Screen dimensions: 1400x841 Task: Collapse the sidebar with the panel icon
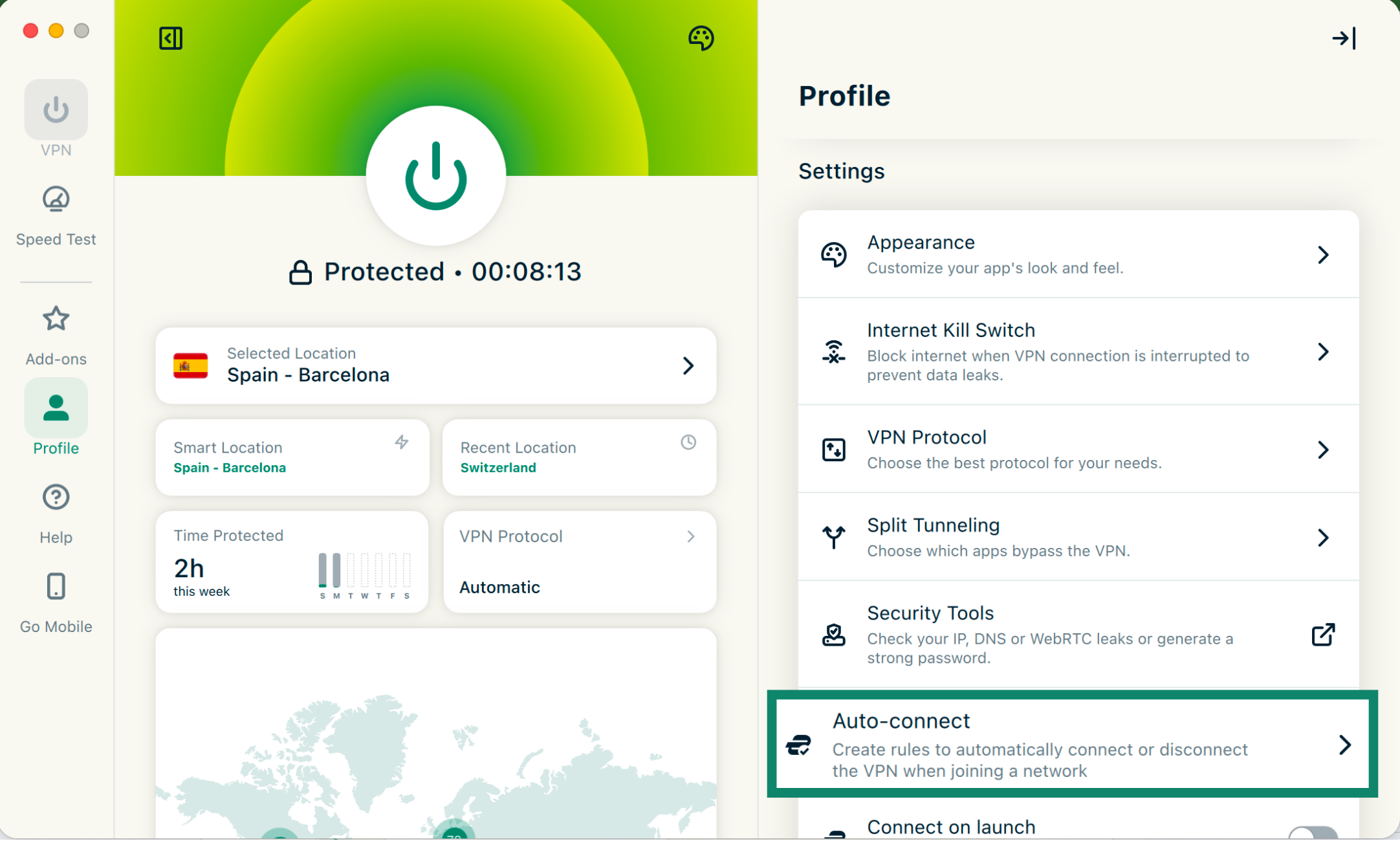pyautogui.click(x=171, y=38)
